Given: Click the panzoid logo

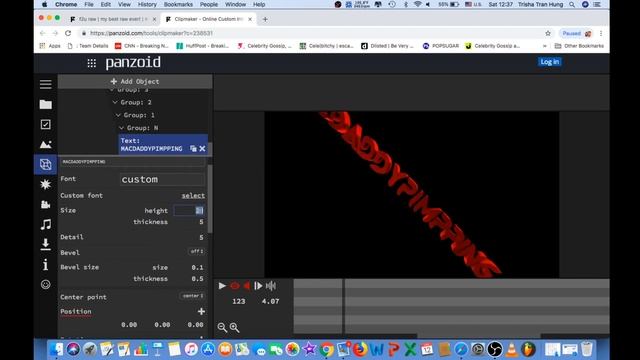Looking at the screenshot, I should [133, 62].
